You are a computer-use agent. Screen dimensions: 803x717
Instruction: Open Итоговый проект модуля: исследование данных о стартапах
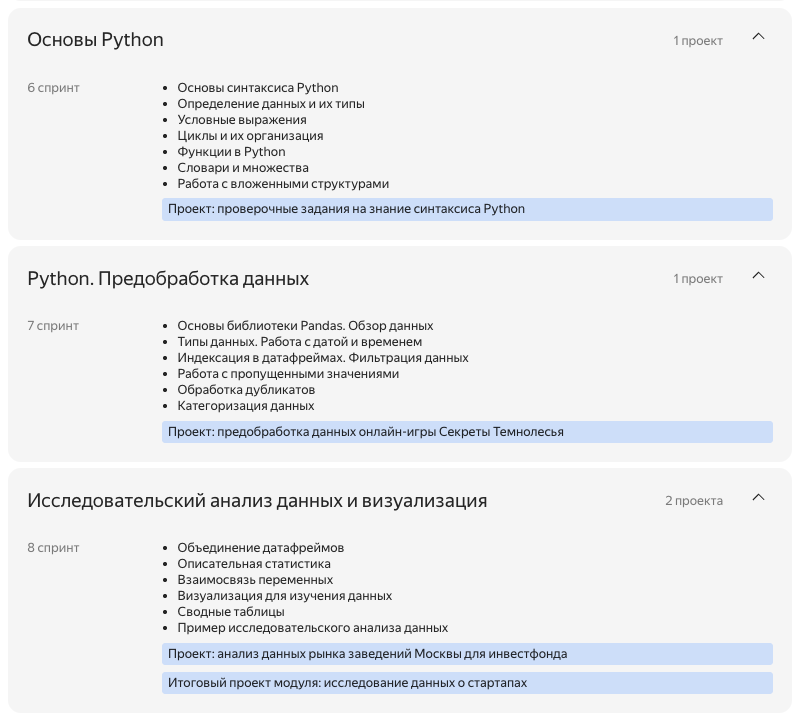pos(467,683)
